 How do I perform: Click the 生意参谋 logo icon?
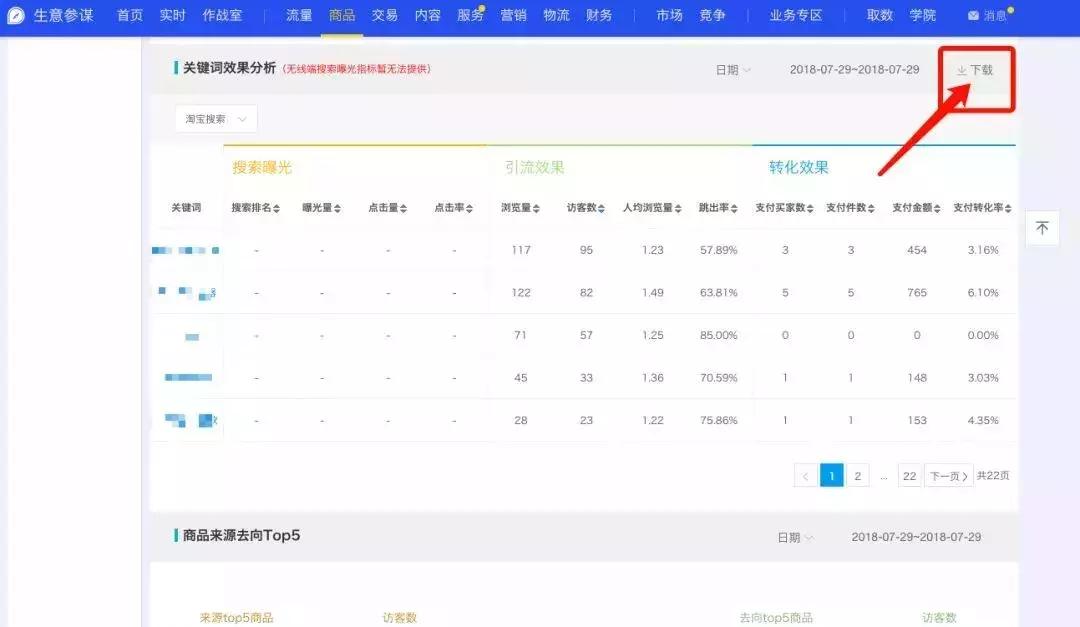[x=14, y=15]
